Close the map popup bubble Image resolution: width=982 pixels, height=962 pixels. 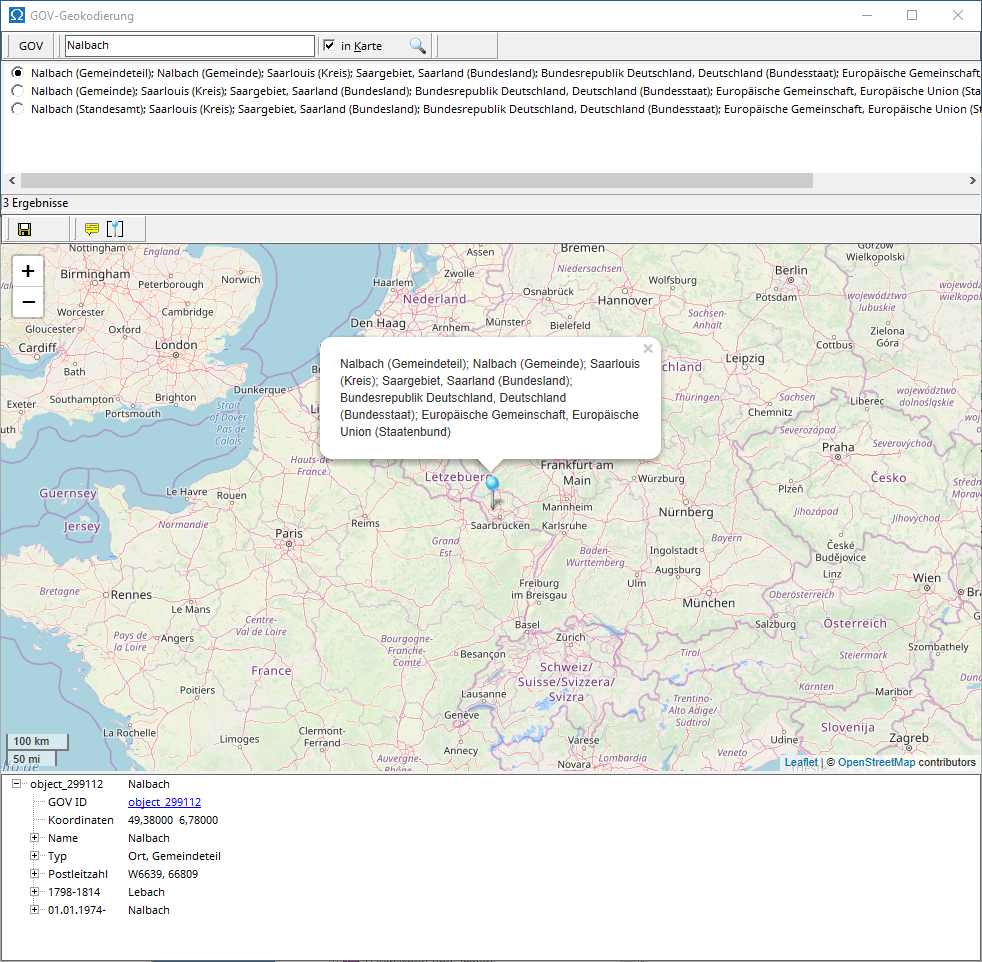tap(648, 349)
